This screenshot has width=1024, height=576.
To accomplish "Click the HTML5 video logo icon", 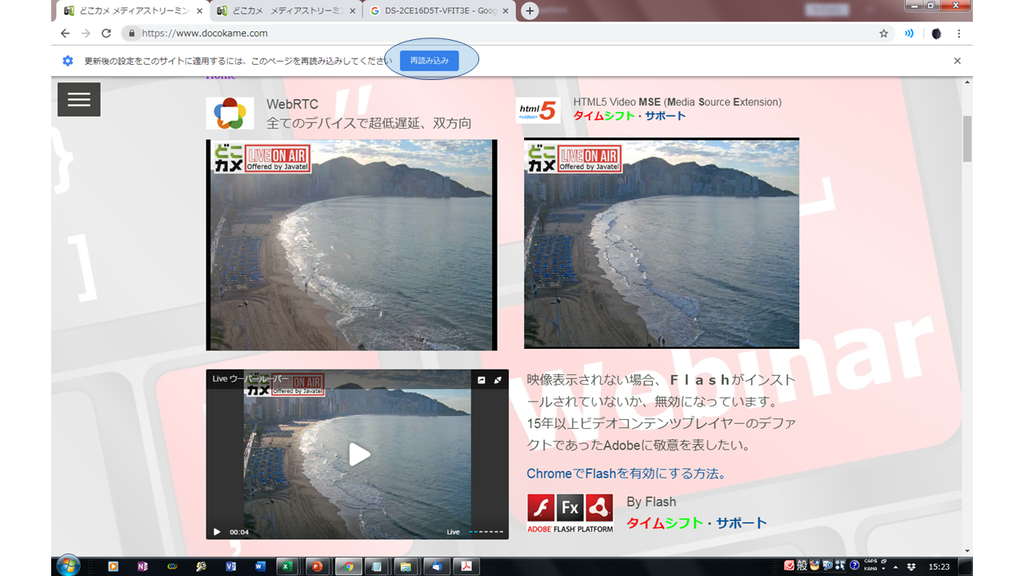I will [538, 110].
